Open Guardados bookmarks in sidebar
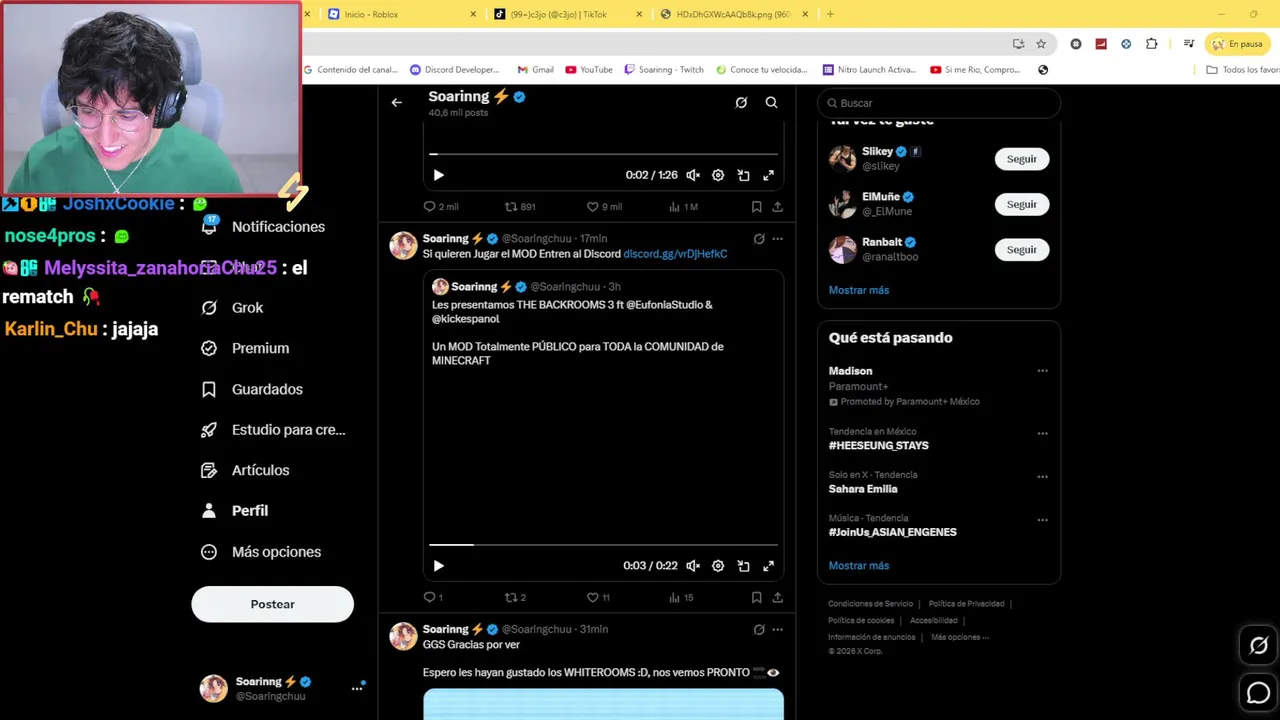1280x720 pixels. tap(252, 389)
